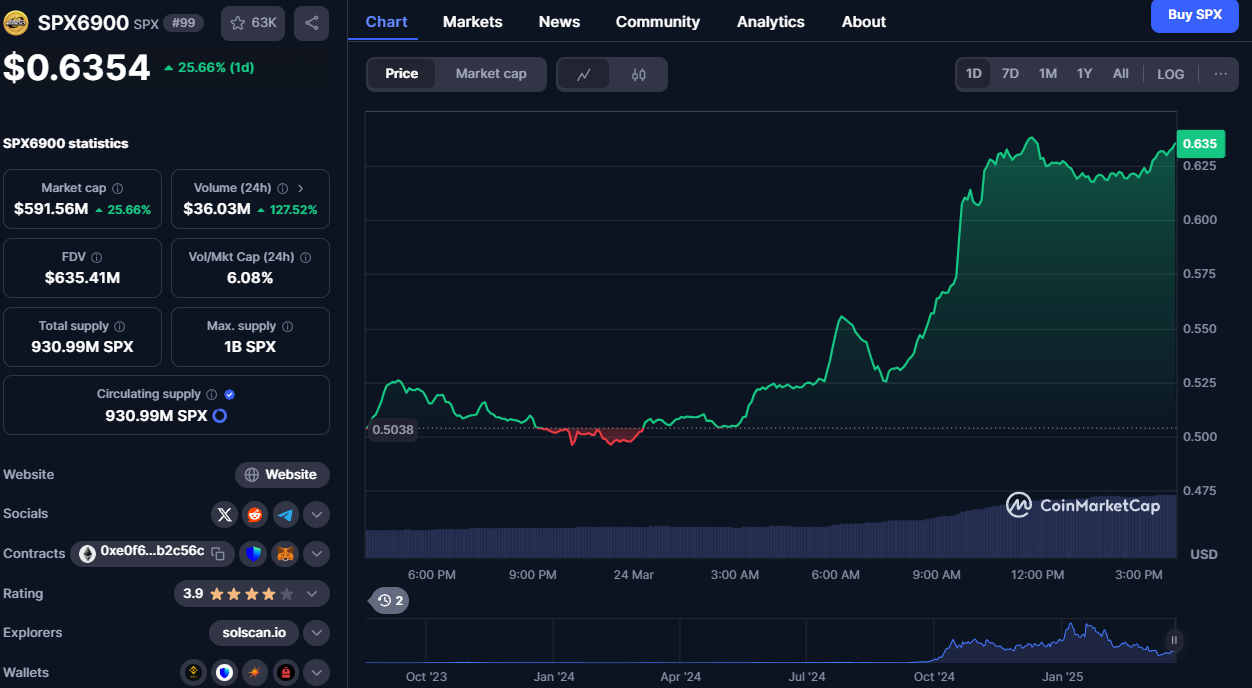Open the Reddit social link
The width and height of the screenshot is (1252, 688).
(x=255, y=515)
